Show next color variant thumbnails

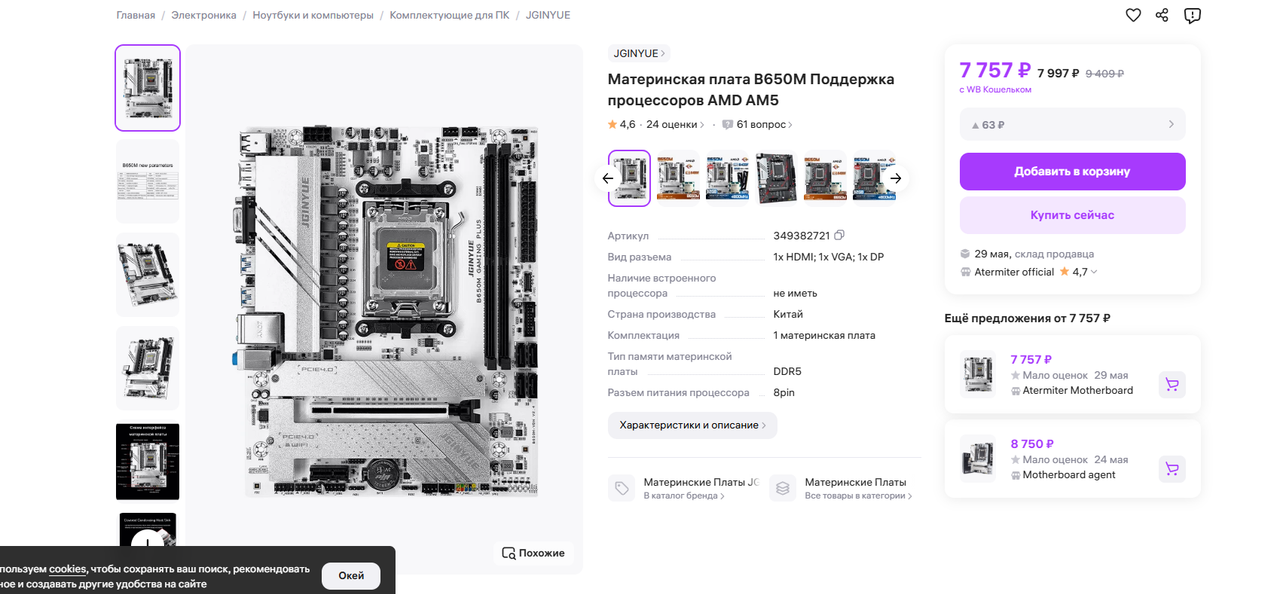896,178
